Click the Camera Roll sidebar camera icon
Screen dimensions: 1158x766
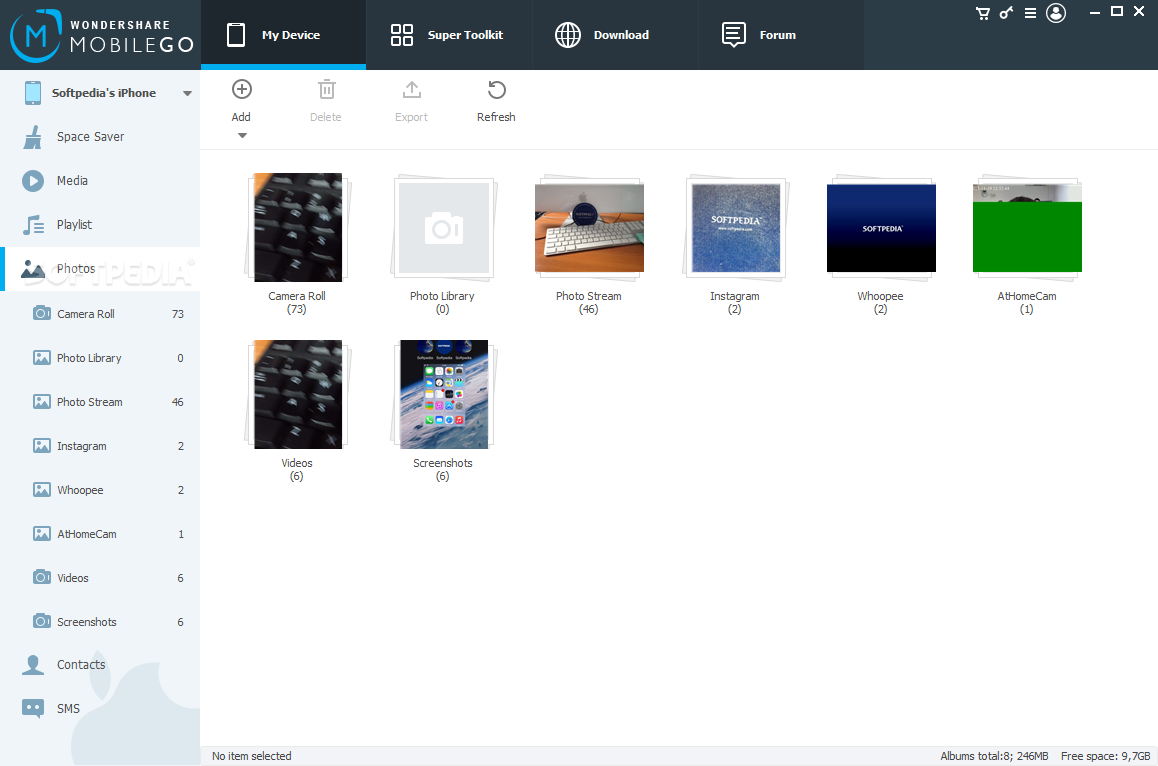point(42,313)
